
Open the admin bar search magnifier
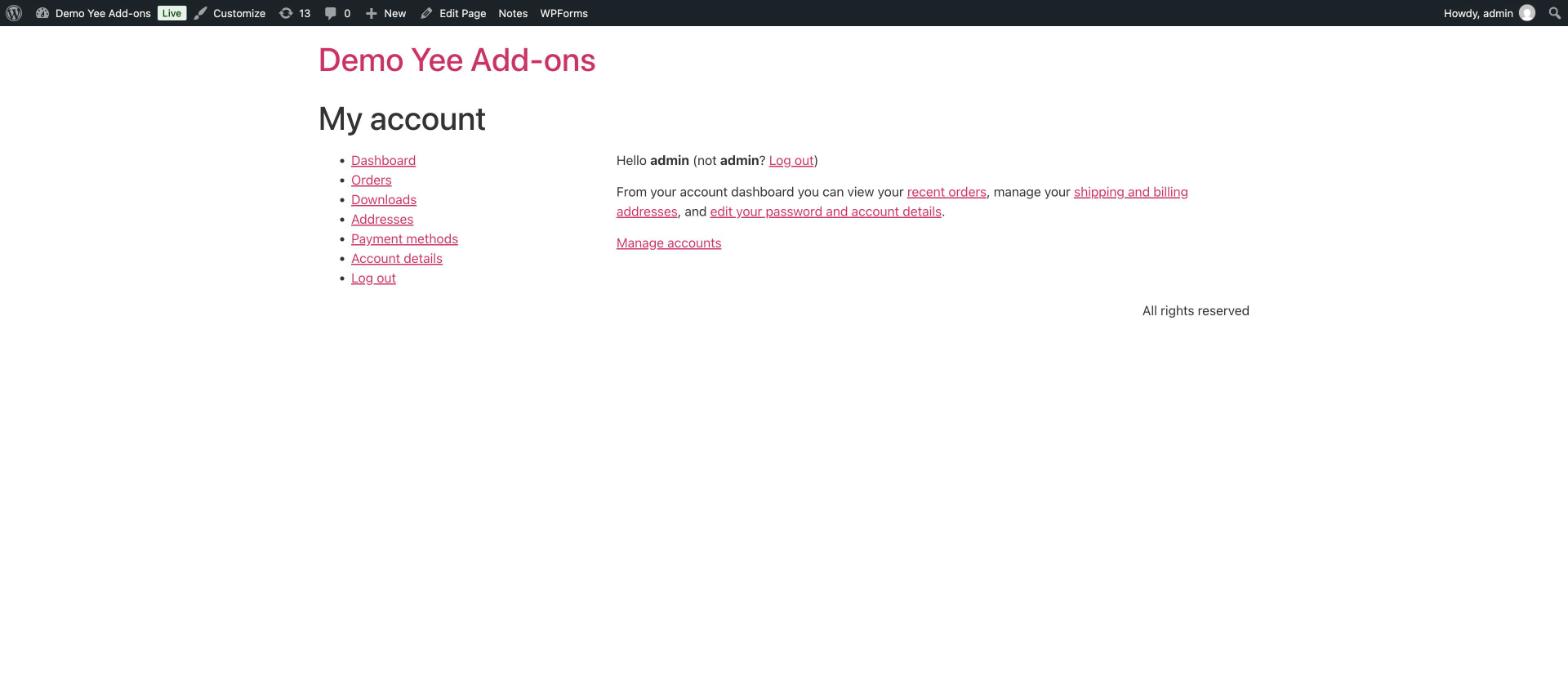tap(1554, 13)
